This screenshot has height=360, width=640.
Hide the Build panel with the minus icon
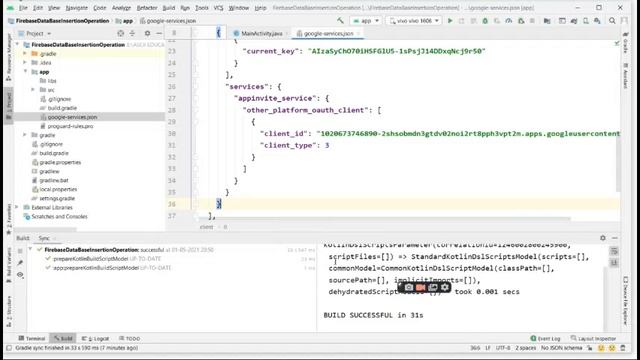pos(615,238)
